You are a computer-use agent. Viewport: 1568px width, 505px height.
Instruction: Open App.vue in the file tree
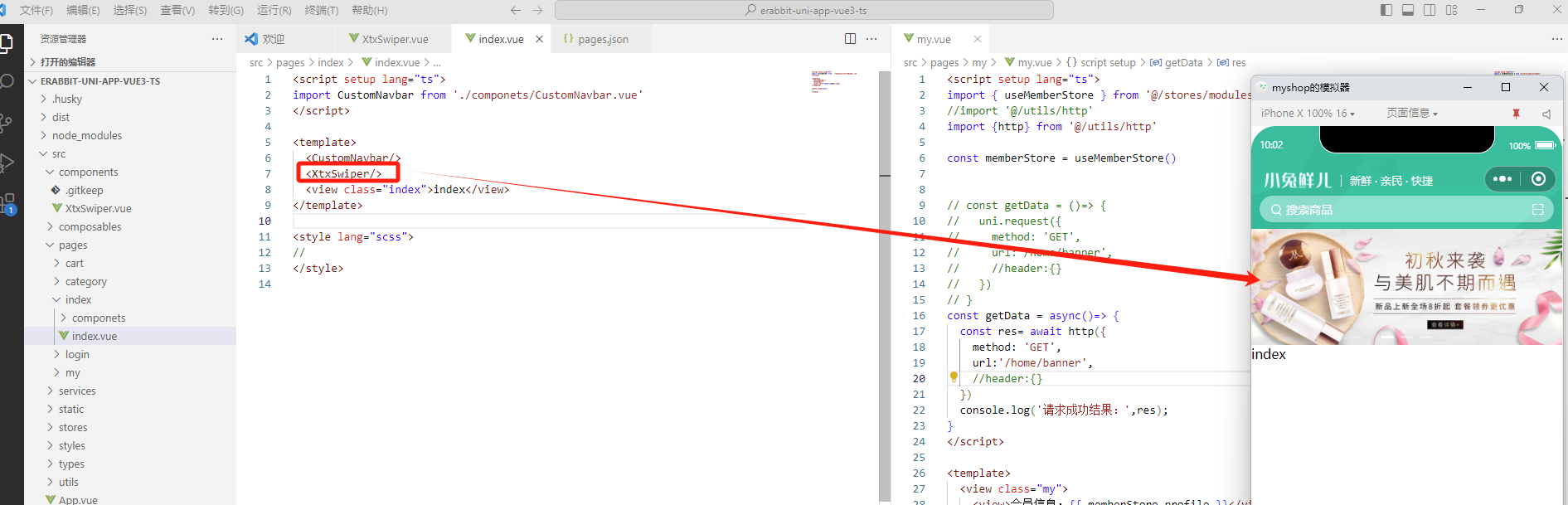point(130,499)
